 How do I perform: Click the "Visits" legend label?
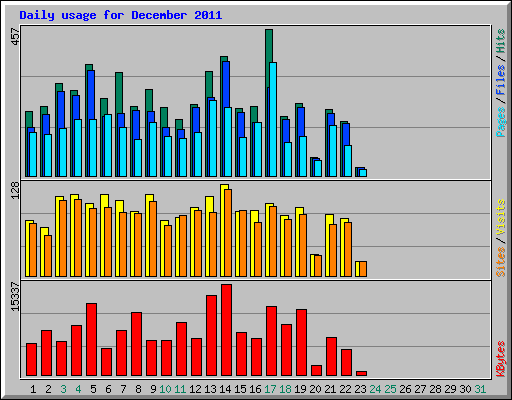tap(500, 218)
